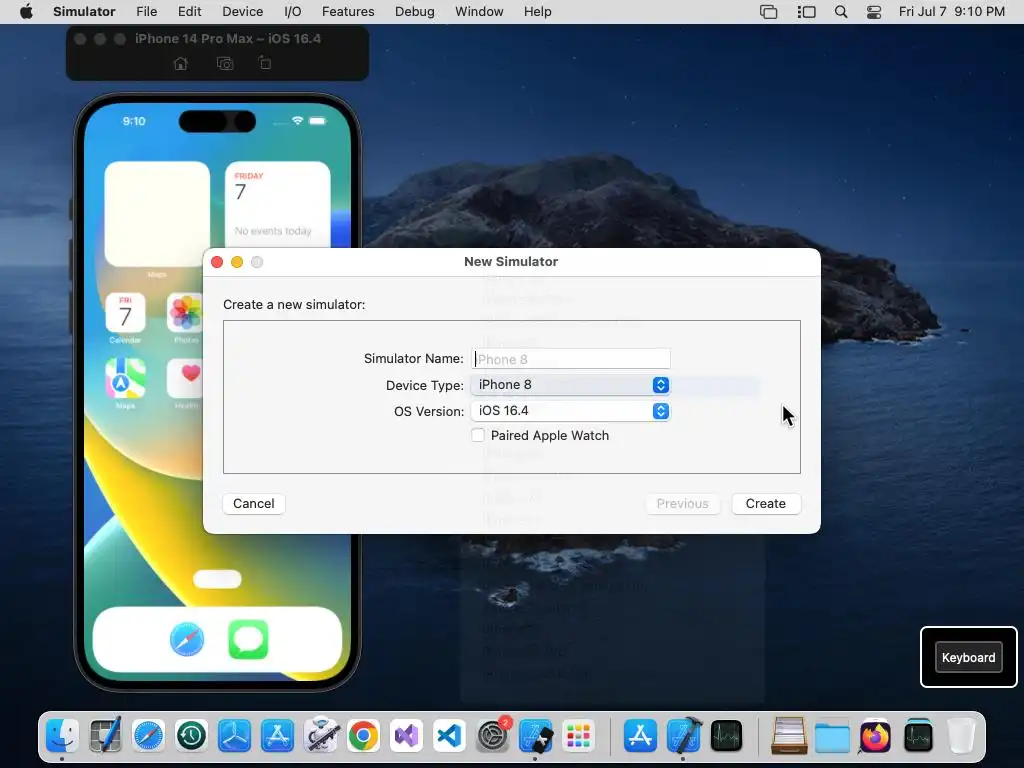Open the Features menu

tap(348, 12)
